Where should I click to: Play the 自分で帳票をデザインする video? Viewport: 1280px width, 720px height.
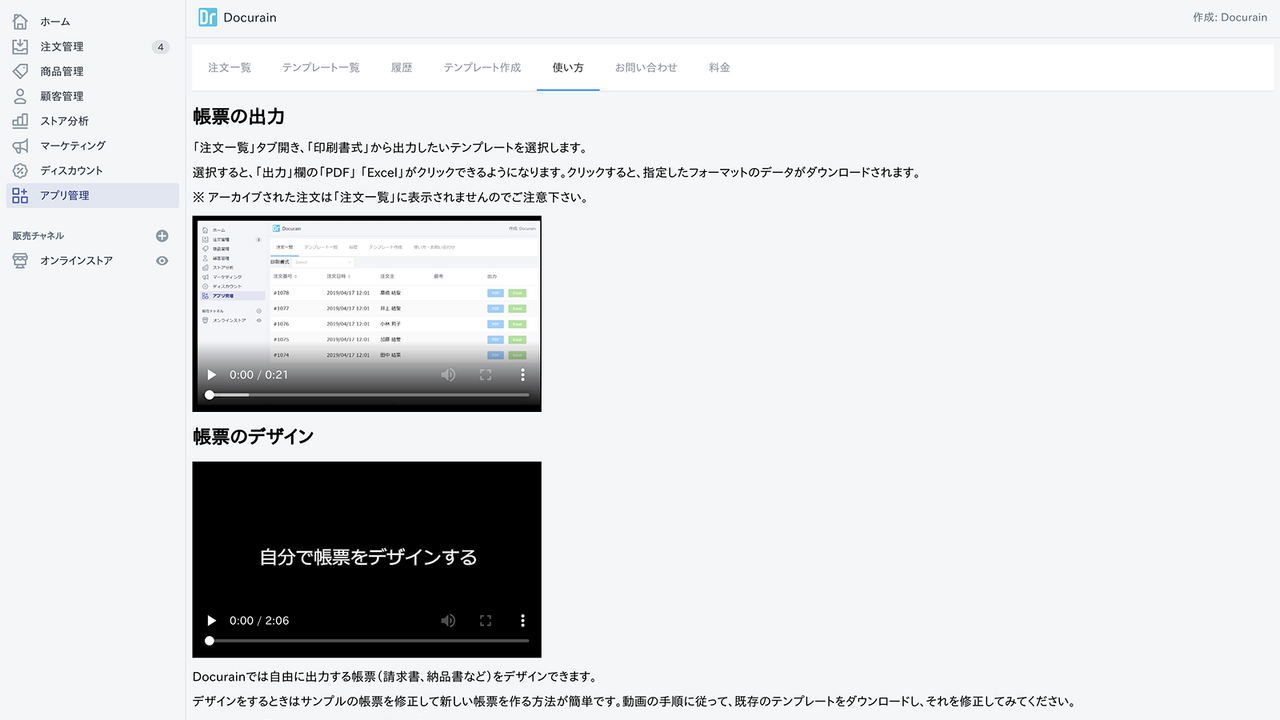211,620
